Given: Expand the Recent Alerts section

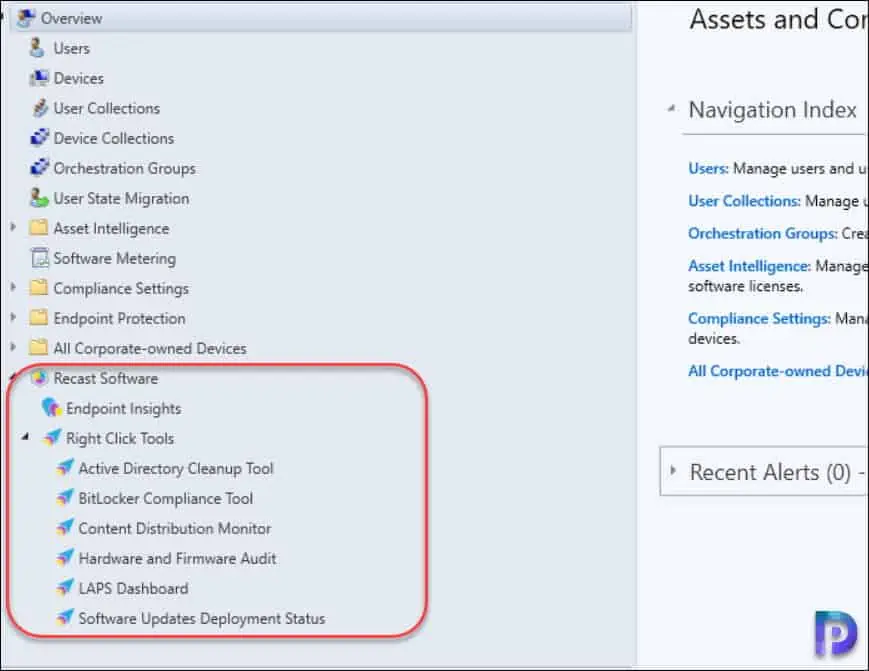Looking at the screenshot, I should coord(673,471).
